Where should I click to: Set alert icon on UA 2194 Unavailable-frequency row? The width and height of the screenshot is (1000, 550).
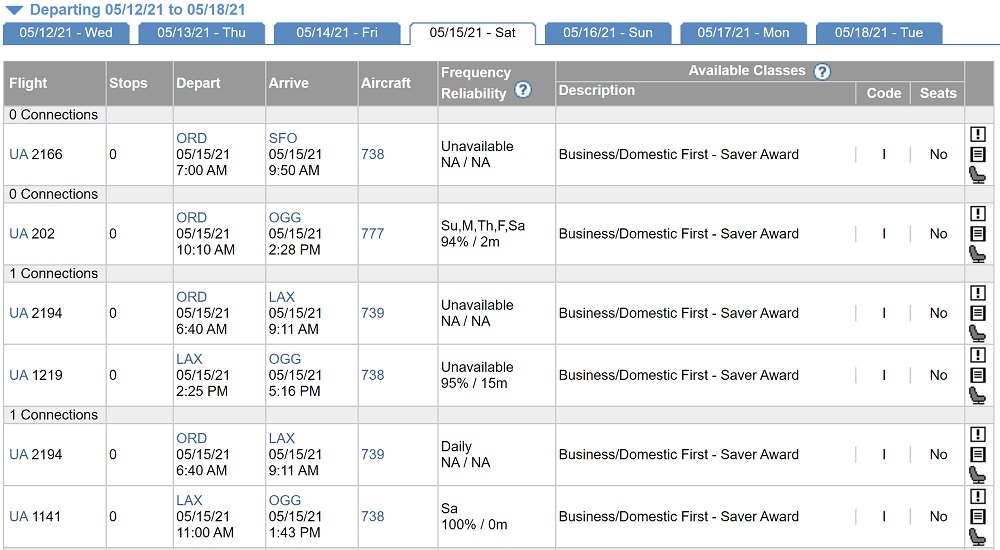click(978, 293)
